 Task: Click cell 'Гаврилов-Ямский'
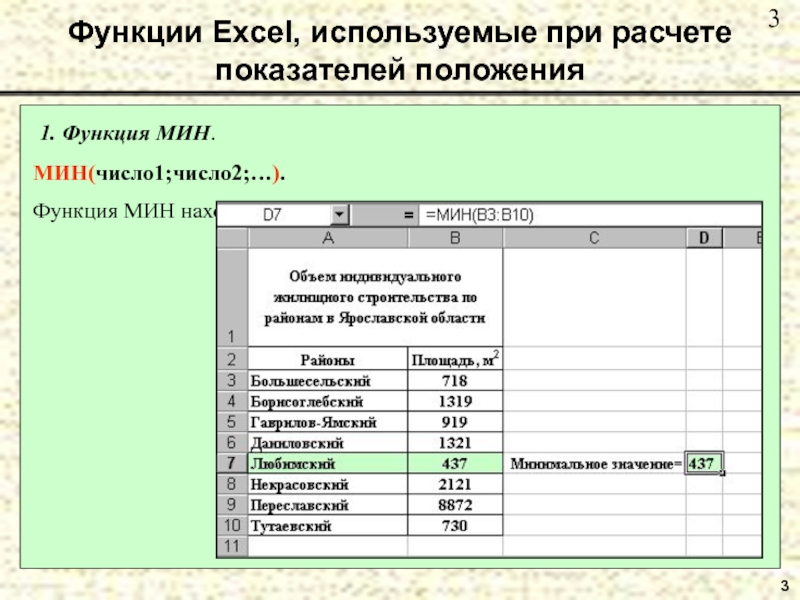328,422
